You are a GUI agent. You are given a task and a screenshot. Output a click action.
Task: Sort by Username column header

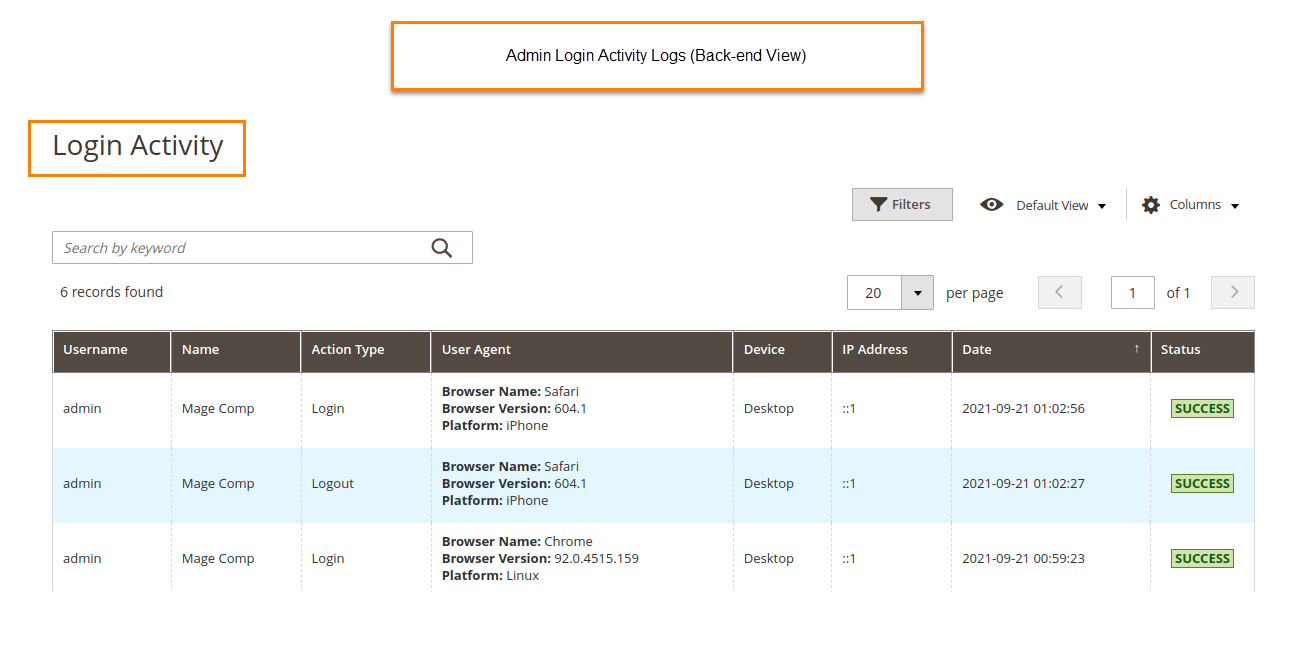point(112,351)
